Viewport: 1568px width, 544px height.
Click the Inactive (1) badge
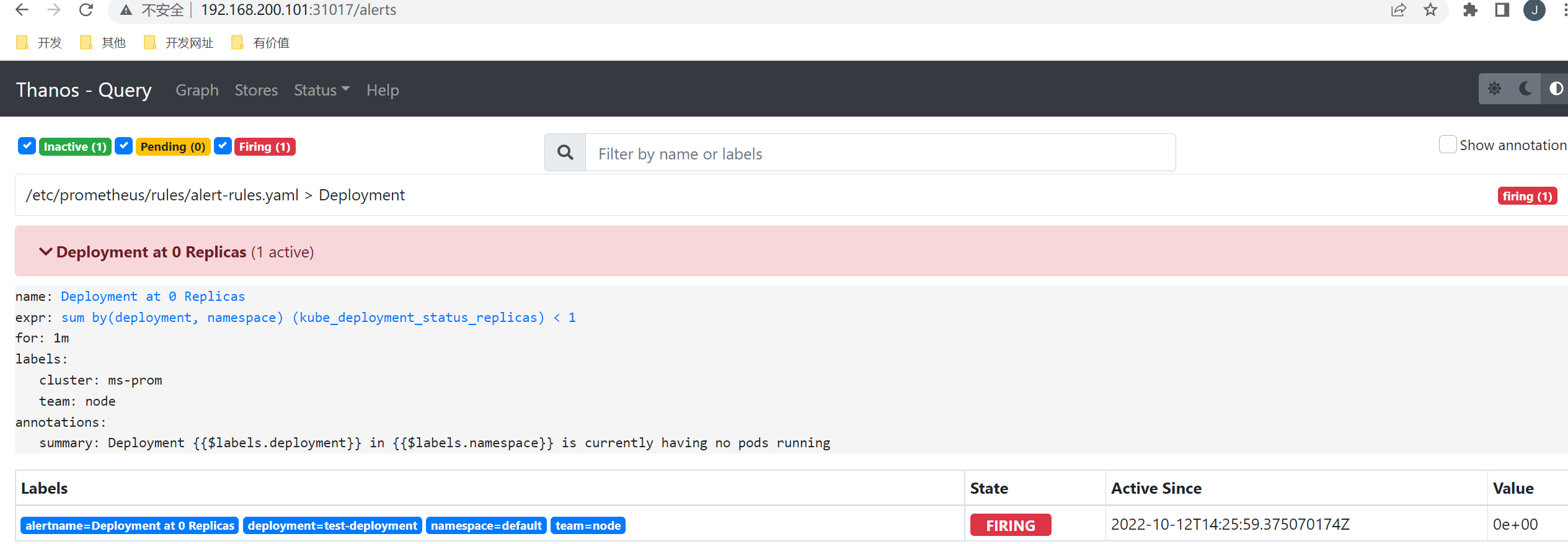click(75, 146)
